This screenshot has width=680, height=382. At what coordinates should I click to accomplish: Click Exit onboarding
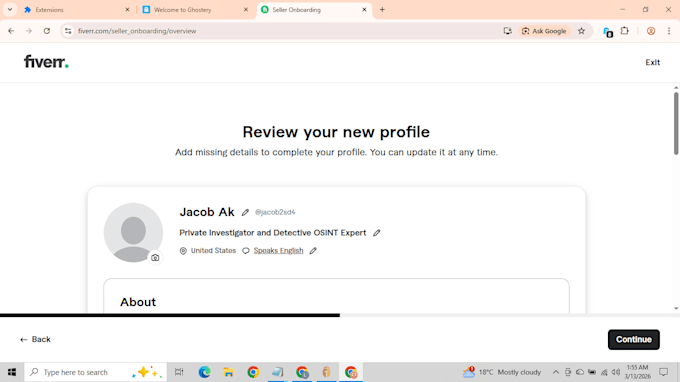point(652,62)
